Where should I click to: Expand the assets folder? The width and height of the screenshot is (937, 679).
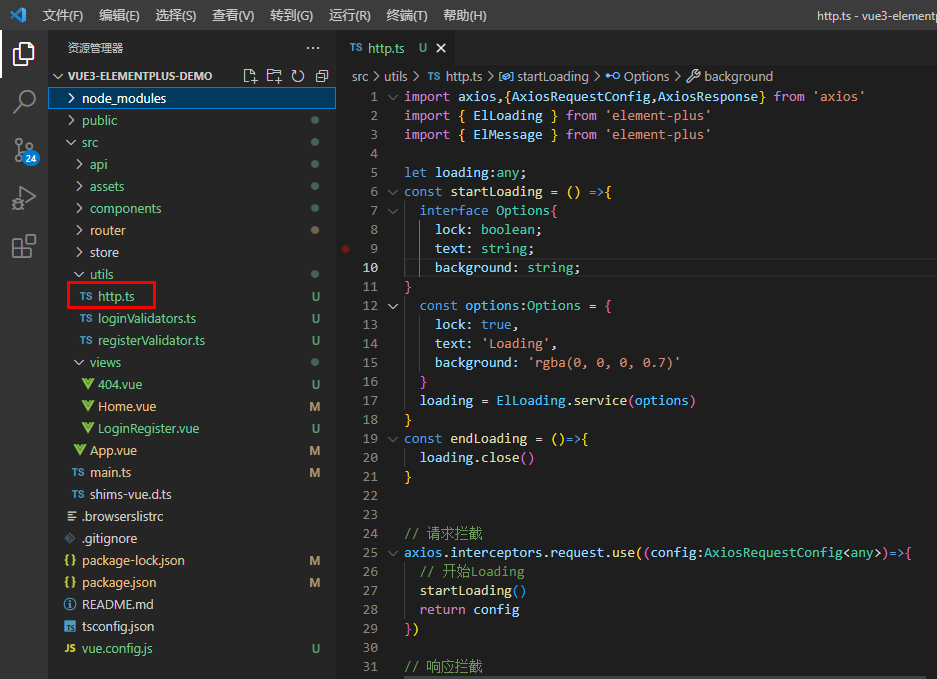(79, 186)
